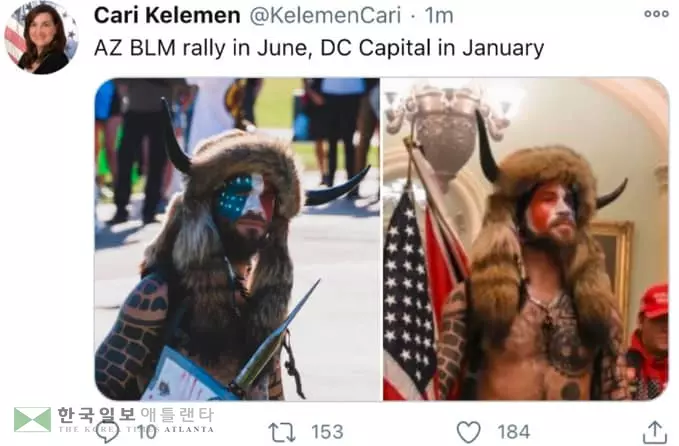679x446 pixels.
Task: Click the red cap person in right photo
Action: pyautogui.click(x=648, y=342)
